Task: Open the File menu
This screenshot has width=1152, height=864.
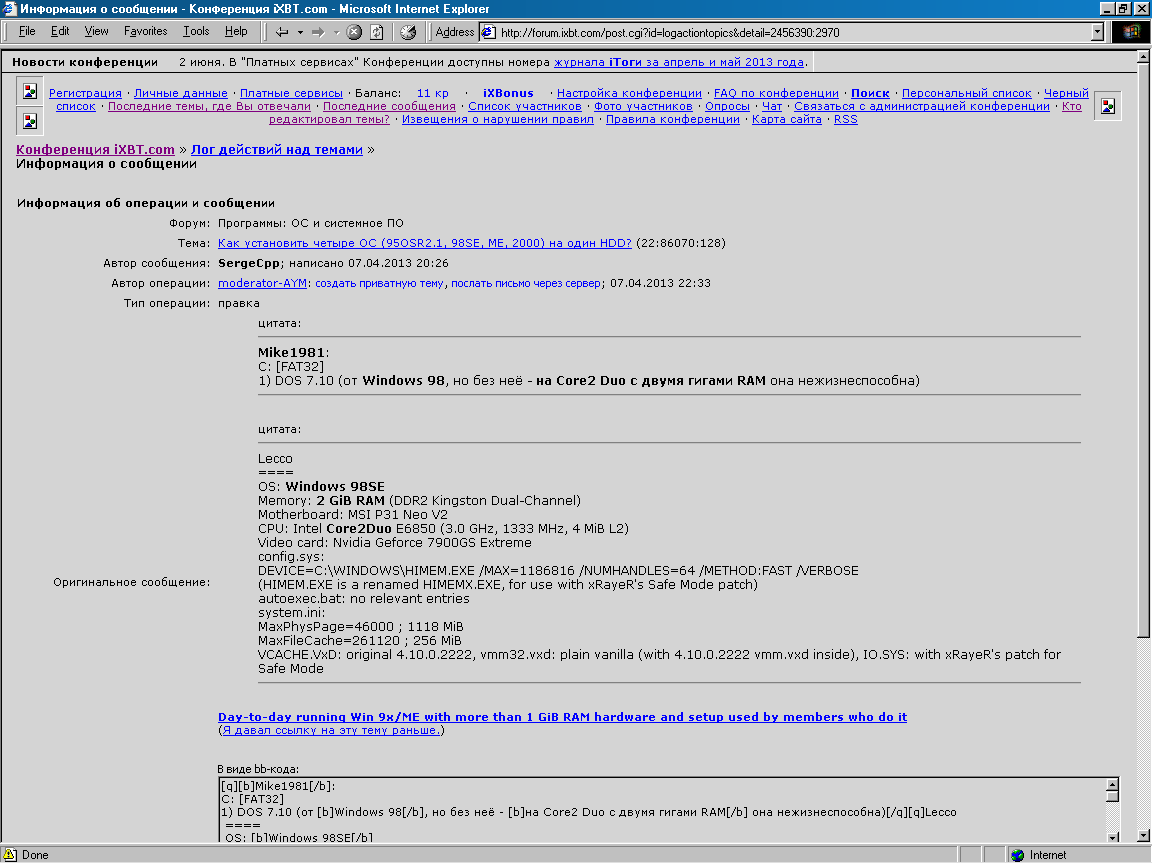Action: (26, 31)
